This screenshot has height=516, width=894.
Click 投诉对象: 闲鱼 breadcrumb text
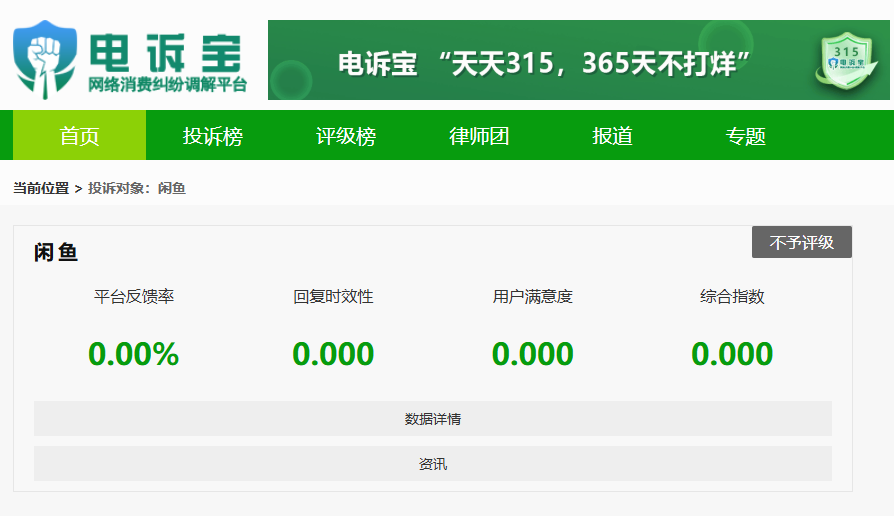point(137,188)
